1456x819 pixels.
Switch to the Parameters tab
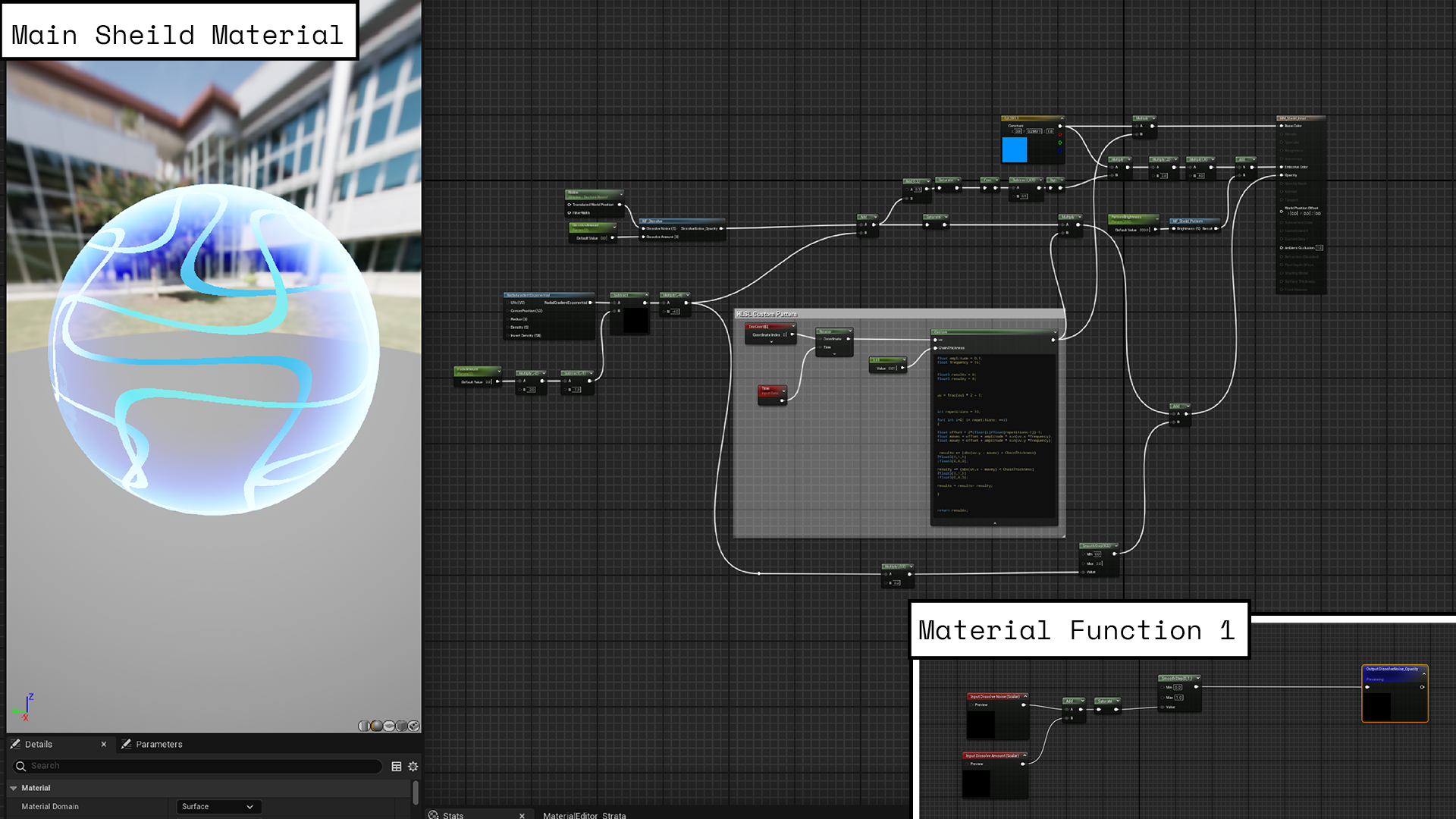(158, 744)
